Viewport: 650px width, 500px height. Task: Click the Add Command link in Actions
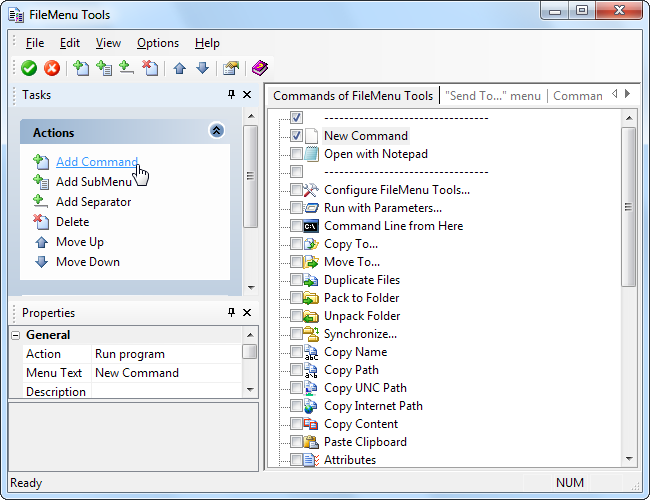97,162
